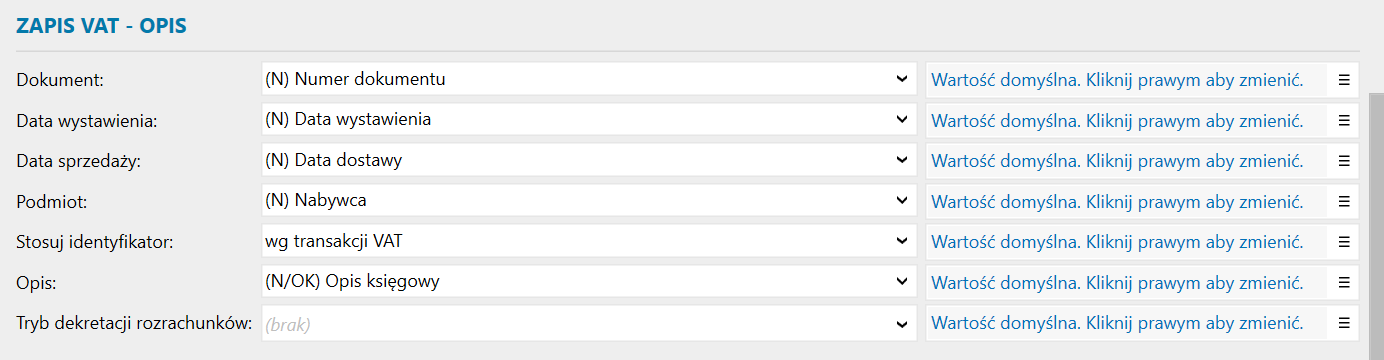Open hamburger menu icon for Podmiot row
Viewport: 1384px width, 360px height.
point(1344,201)
